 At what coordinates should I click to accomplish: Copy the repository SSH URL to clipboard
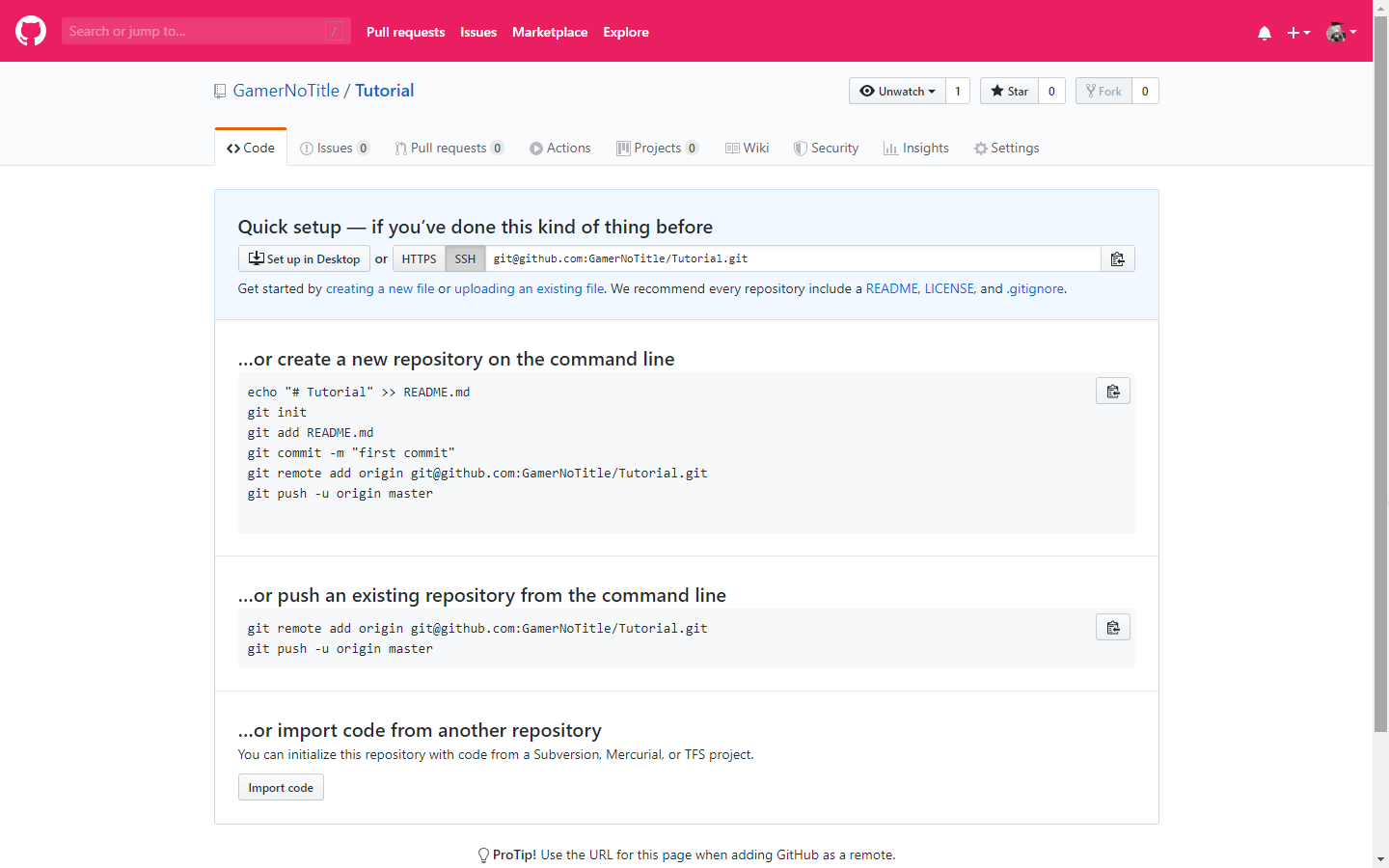click(x=1117, y=258)
